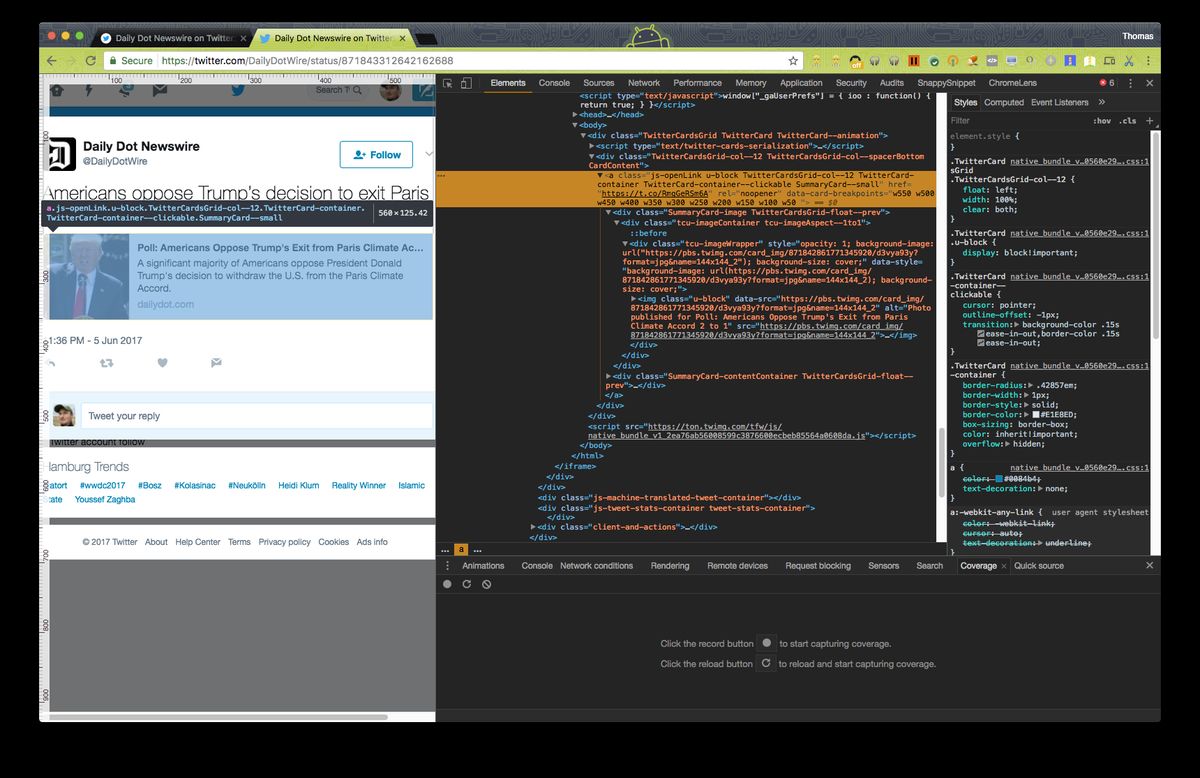The height and width of the screenshot is (778, 1200).
Task: Activate the inspect element picker in DevTools
Action: click(x=449, y=83)
